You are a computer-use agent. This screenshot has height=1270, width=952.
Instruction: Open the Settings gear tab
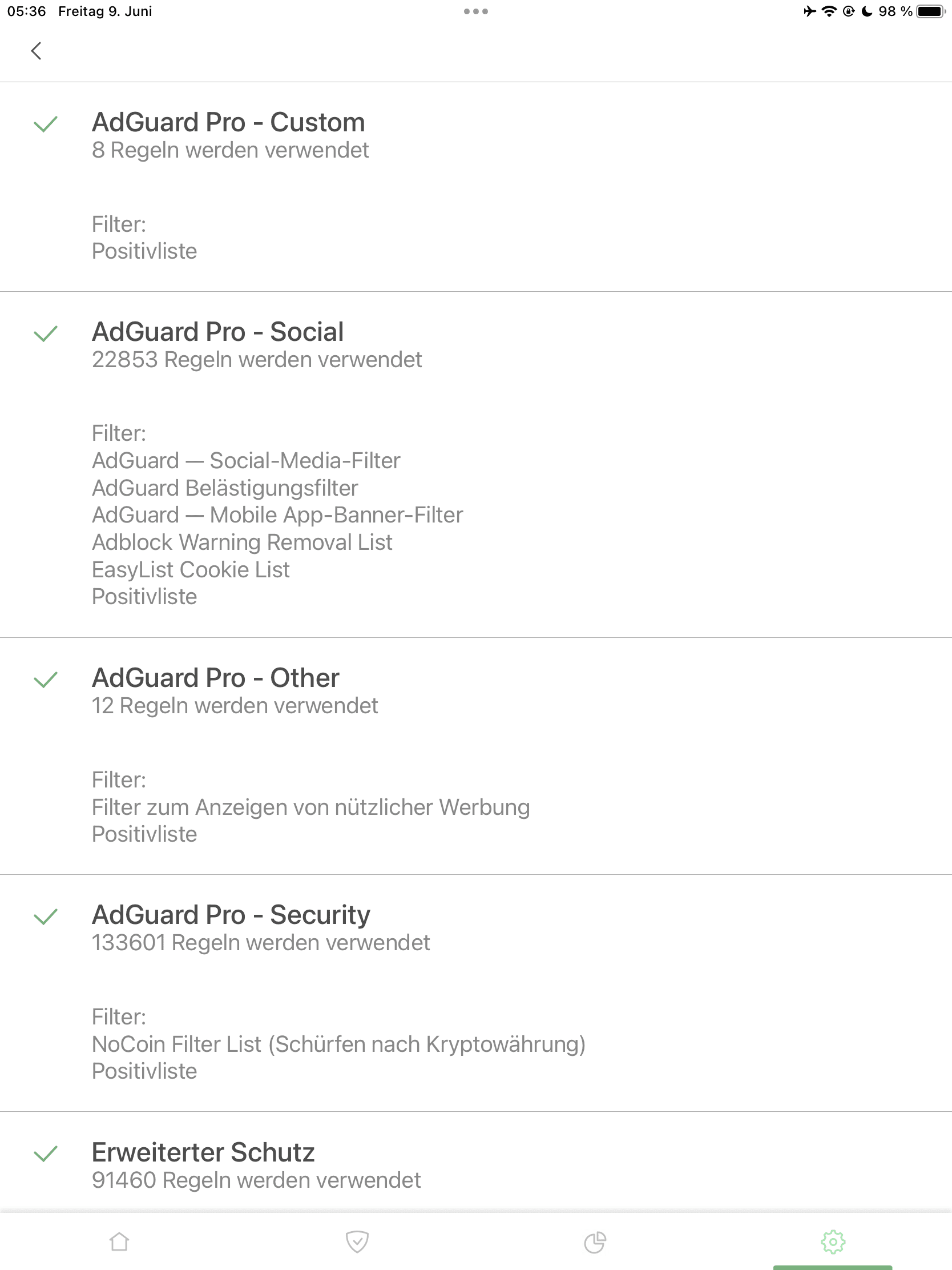833,1241
